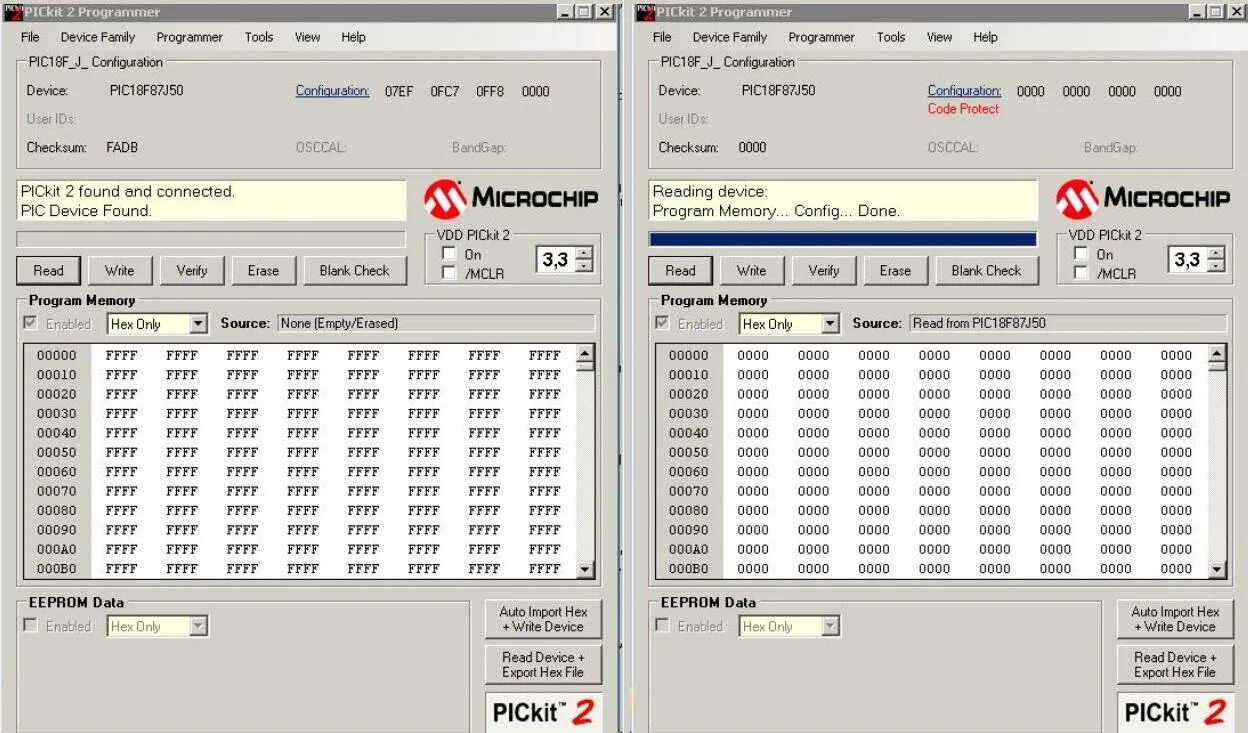Image resolution: width=1248 pixels, height=733 pixels.
Task: Click right window program memory scrollbar down arrow
Action: click(x=1217, y=569)
